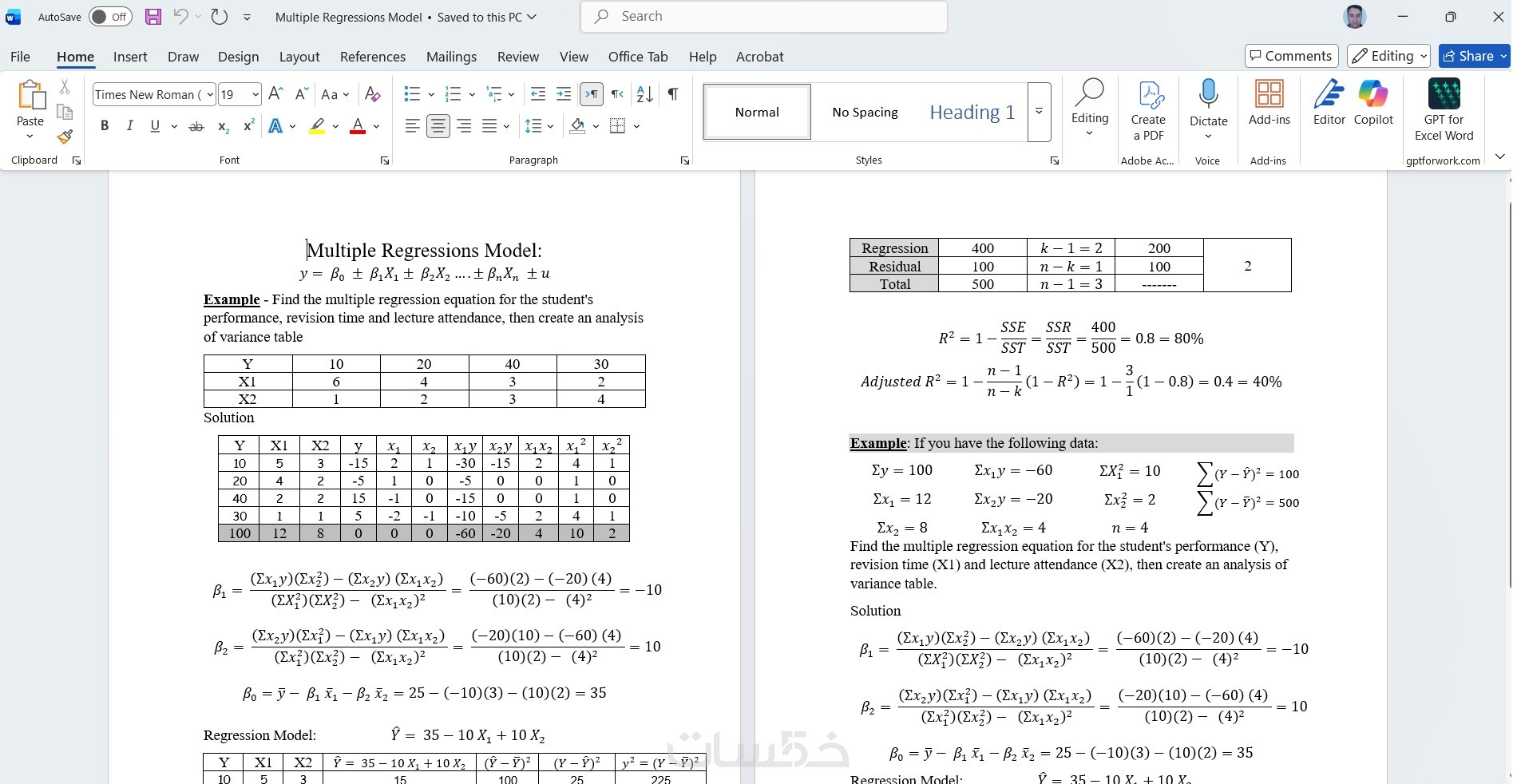The image size is (1517, 784).
Task: Apply strikethrough formatting
Action: pyautogui.click(x=196, y=126)
